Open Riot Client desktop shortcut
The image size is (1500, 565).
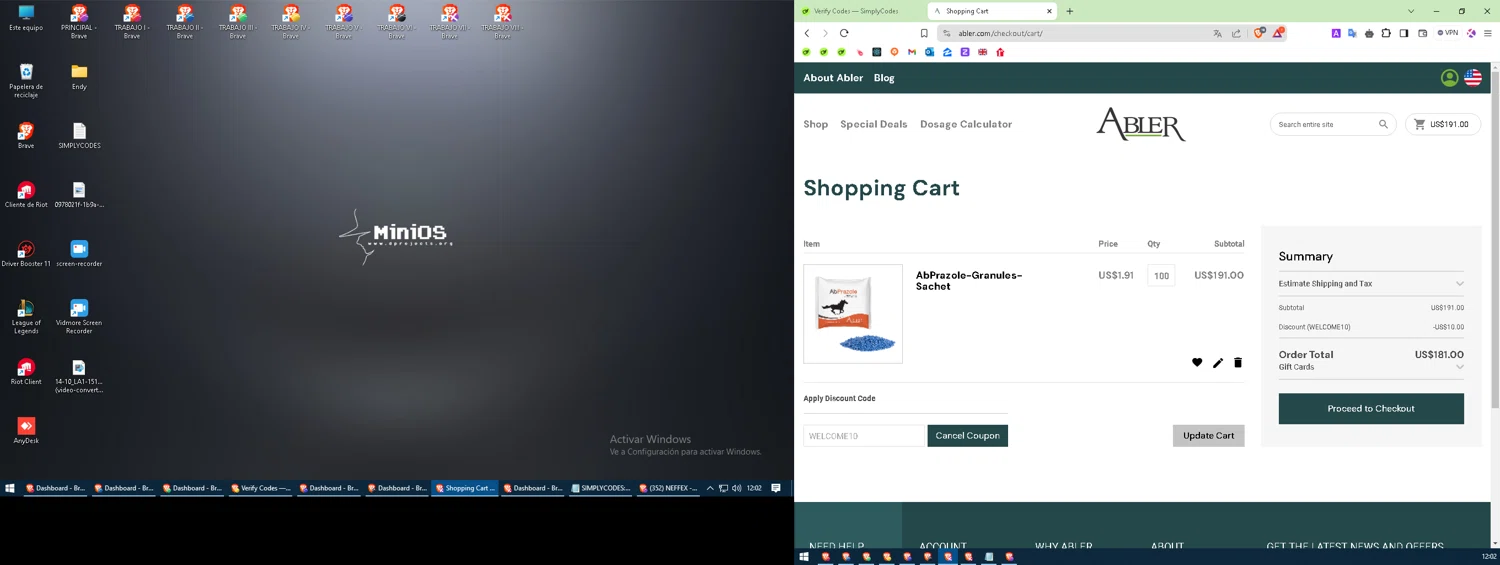26,371
